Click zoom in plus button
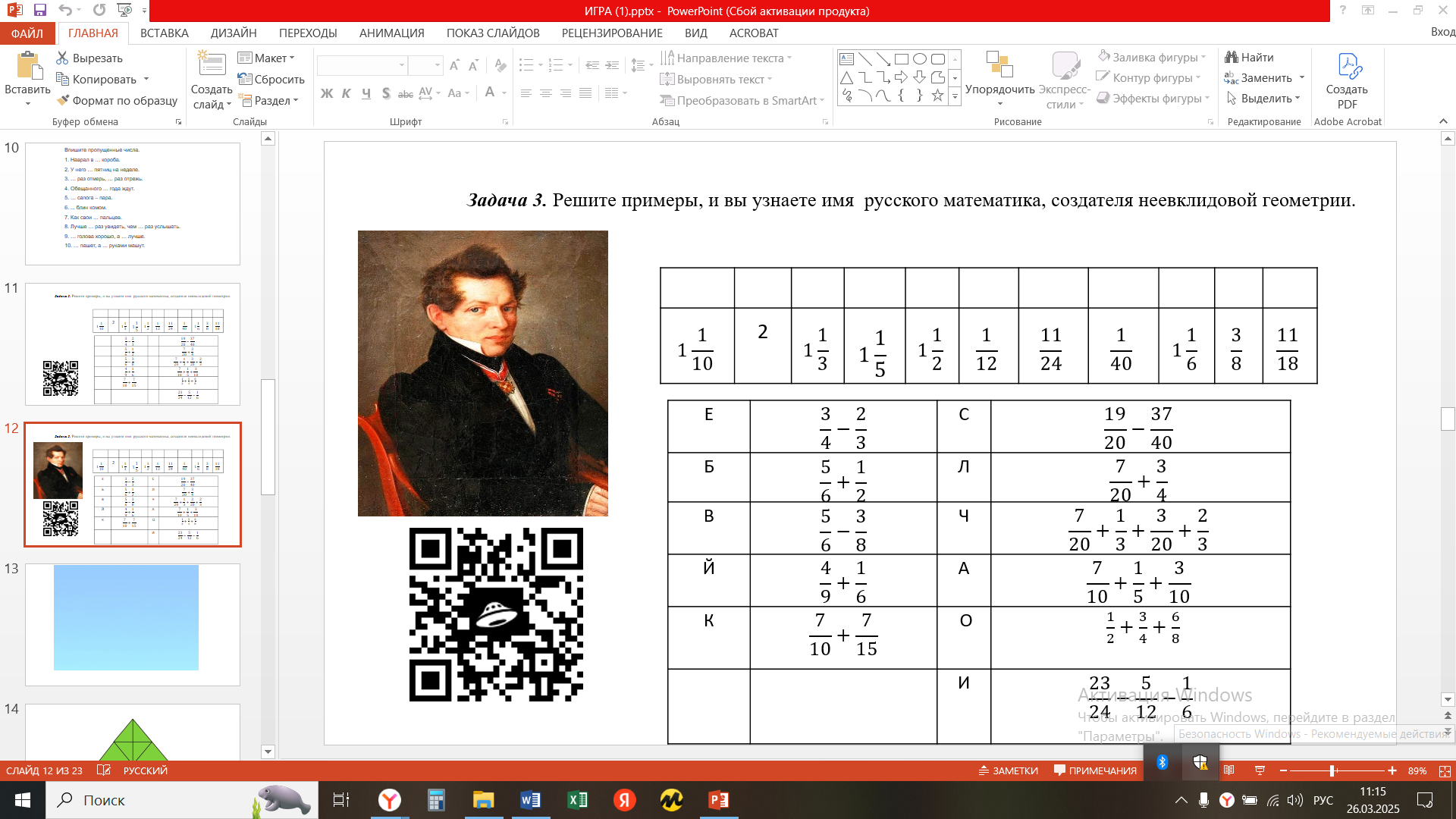1456x819 pixels. tap(1392, 770)
